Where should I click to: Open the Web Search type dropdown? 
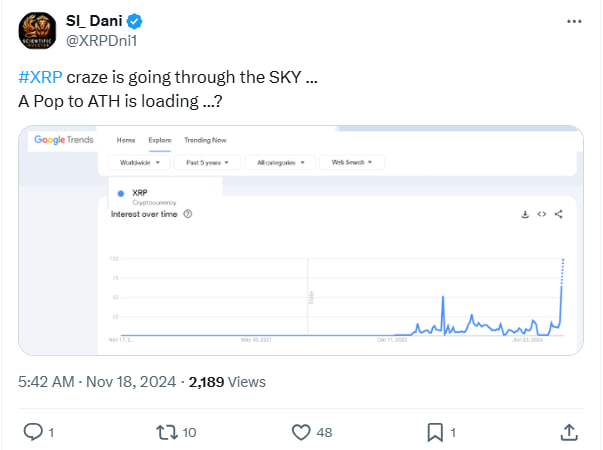352,162
